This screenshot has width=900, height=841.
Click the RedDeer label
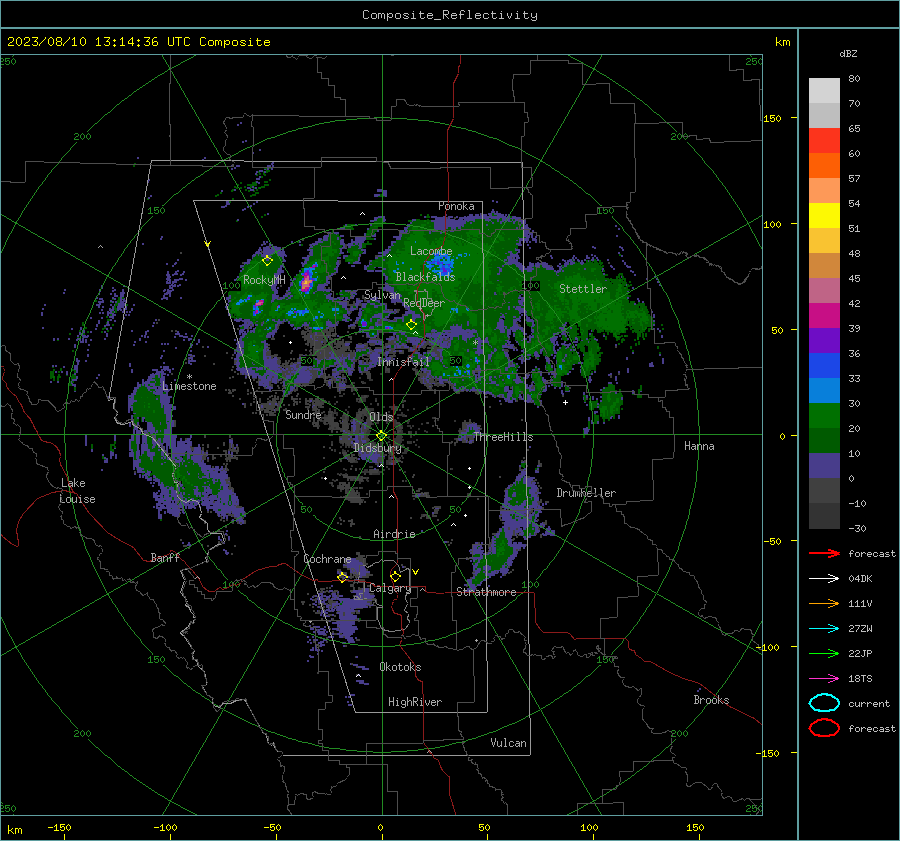[x=424, y=303]
